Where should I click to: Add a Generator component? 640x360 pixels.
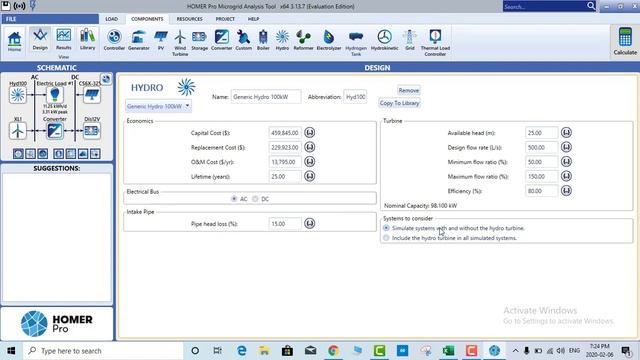point(138,40)
